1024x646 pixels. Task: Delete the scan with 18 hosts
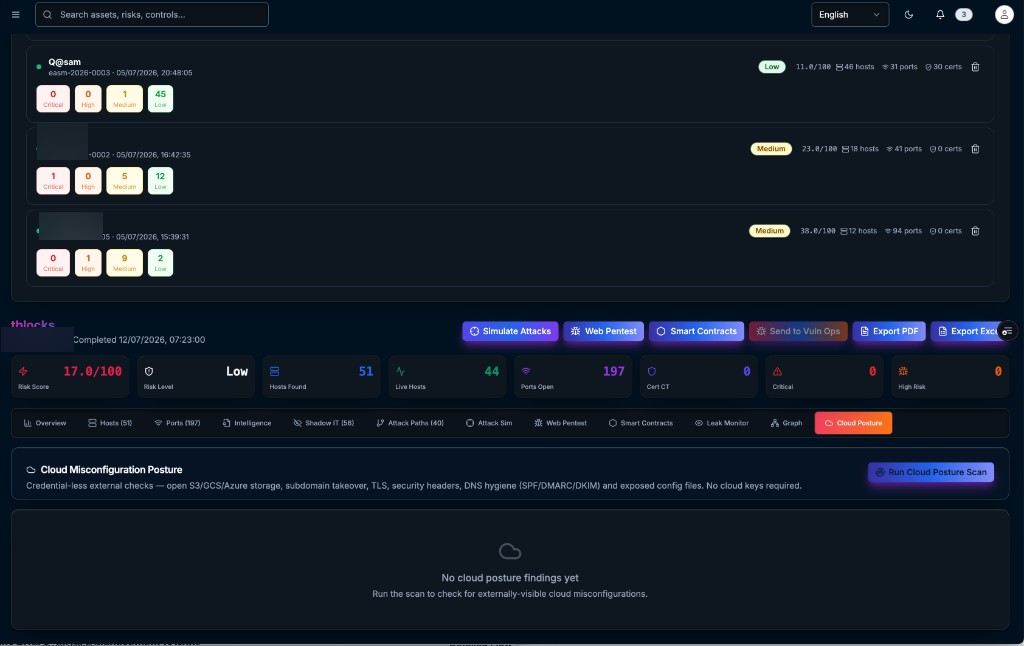coord(975,149)
